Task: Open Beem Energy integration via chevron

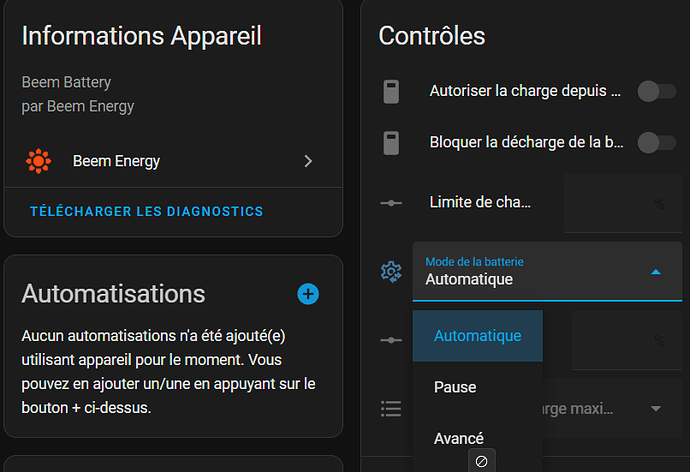Action: tap(308, 161)
